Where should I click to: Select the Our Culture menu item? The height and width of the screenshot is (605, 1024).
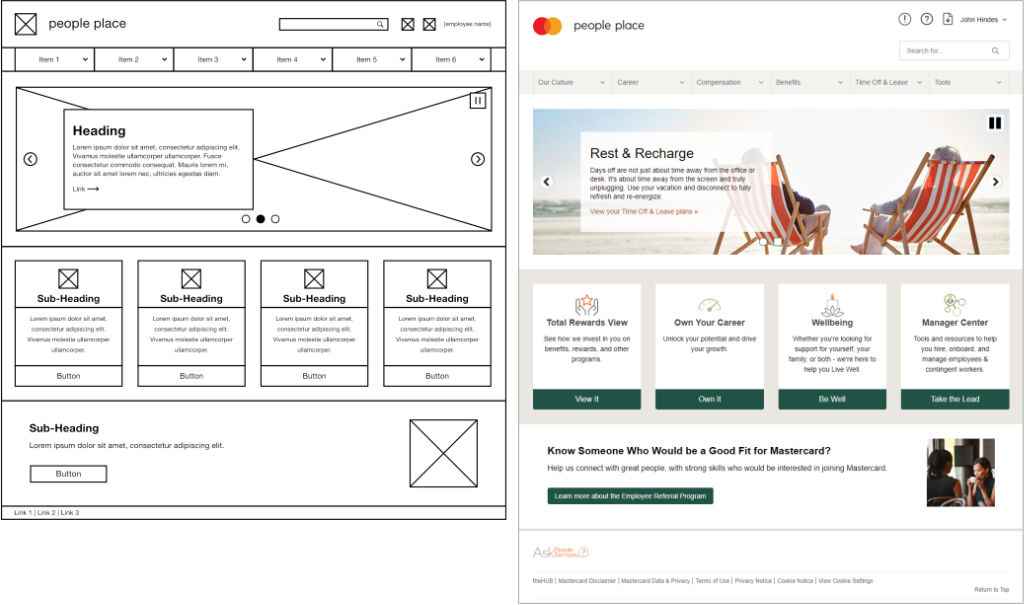point(555,82)
